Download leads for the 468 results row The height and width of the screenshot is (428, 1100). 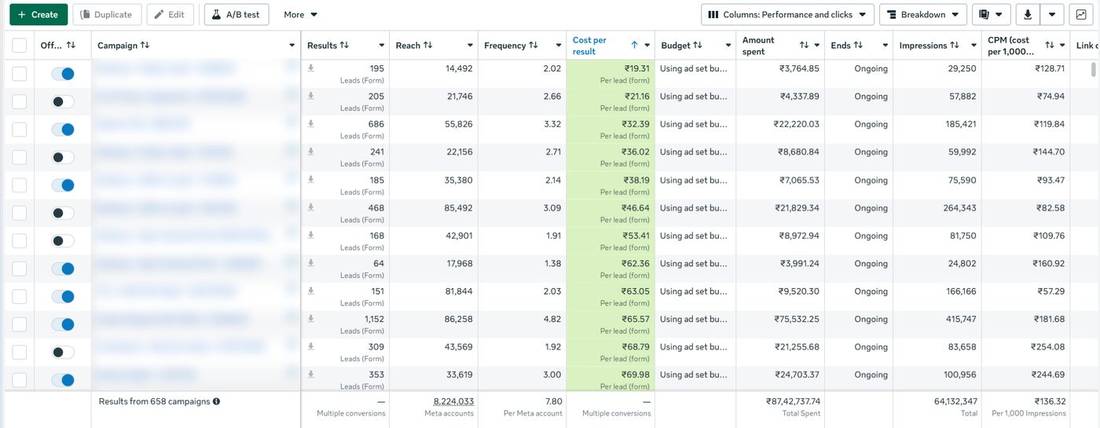pyautogui.click(x=311, y=208)
